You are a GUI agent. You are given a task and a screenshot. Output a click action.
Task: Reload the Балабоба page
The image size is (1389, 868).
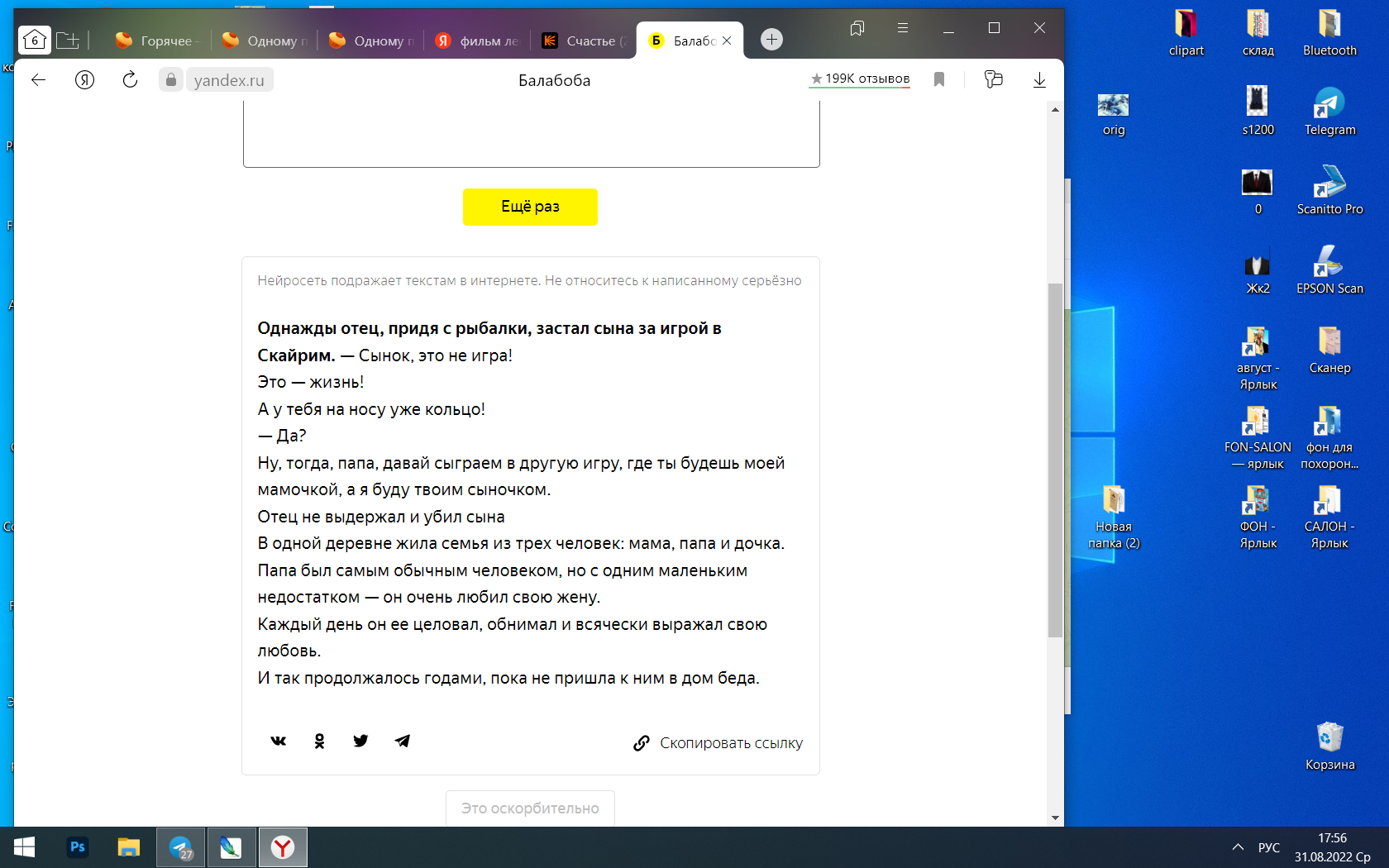(130, 80)
